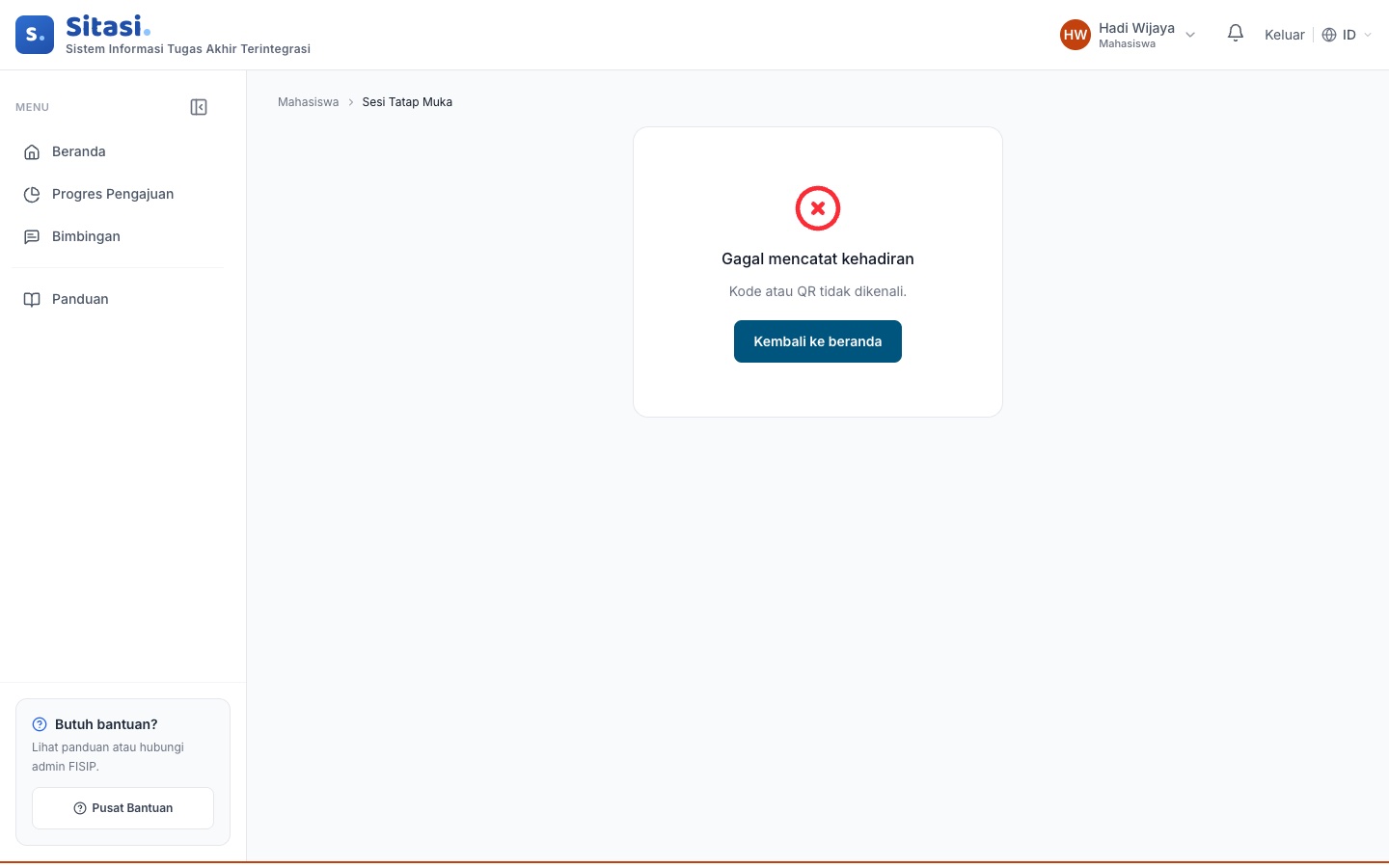Select Bimbingan from the sidebar
Image resolution: width=1389 pixels, height=868 pixels.
click(x=118, y=237)
